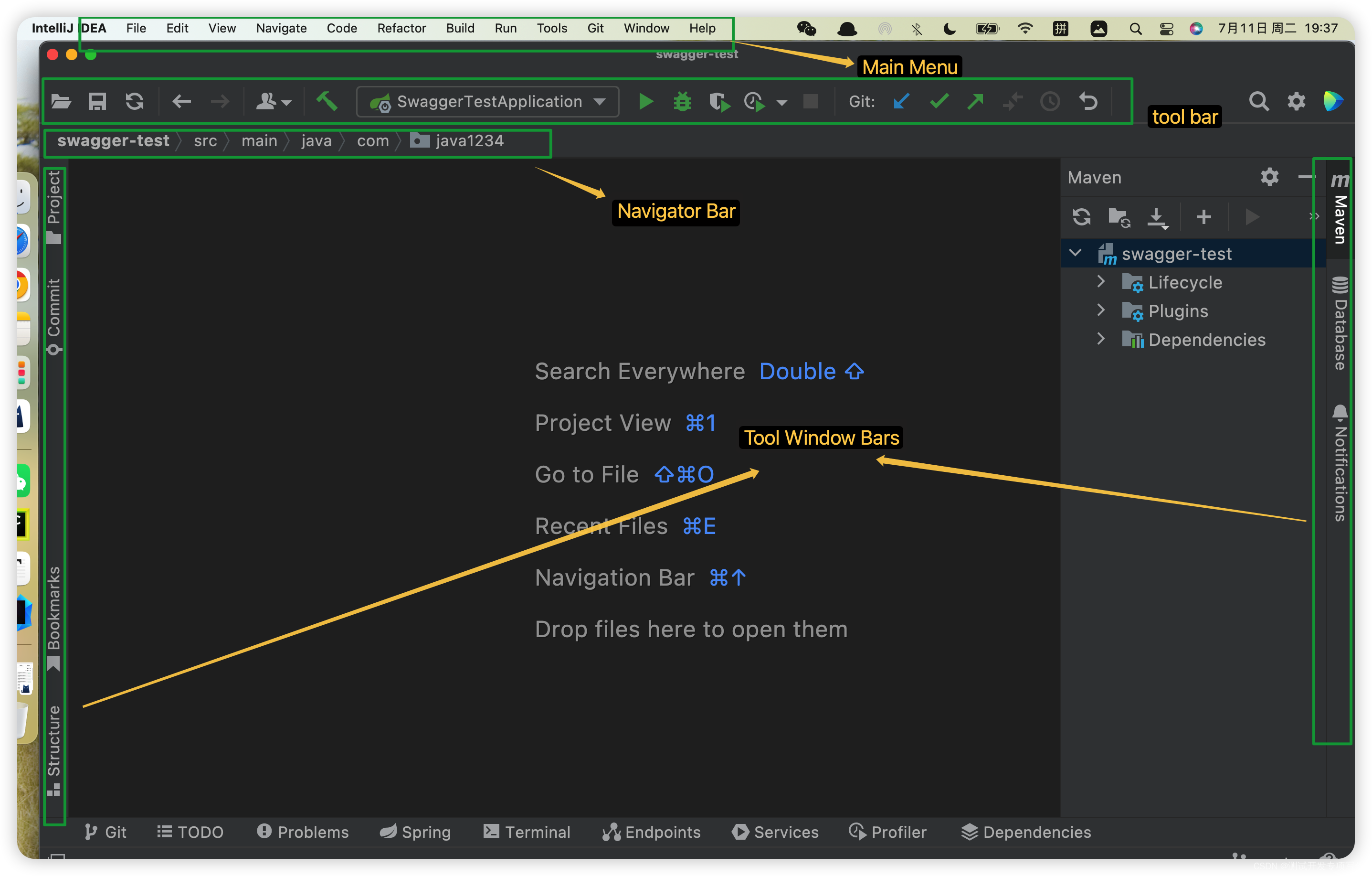This screenshot has height=876, width=1372.
Task: Toggle the Maven side tab
Action: pyautogui.click(x=1340, y=209)
